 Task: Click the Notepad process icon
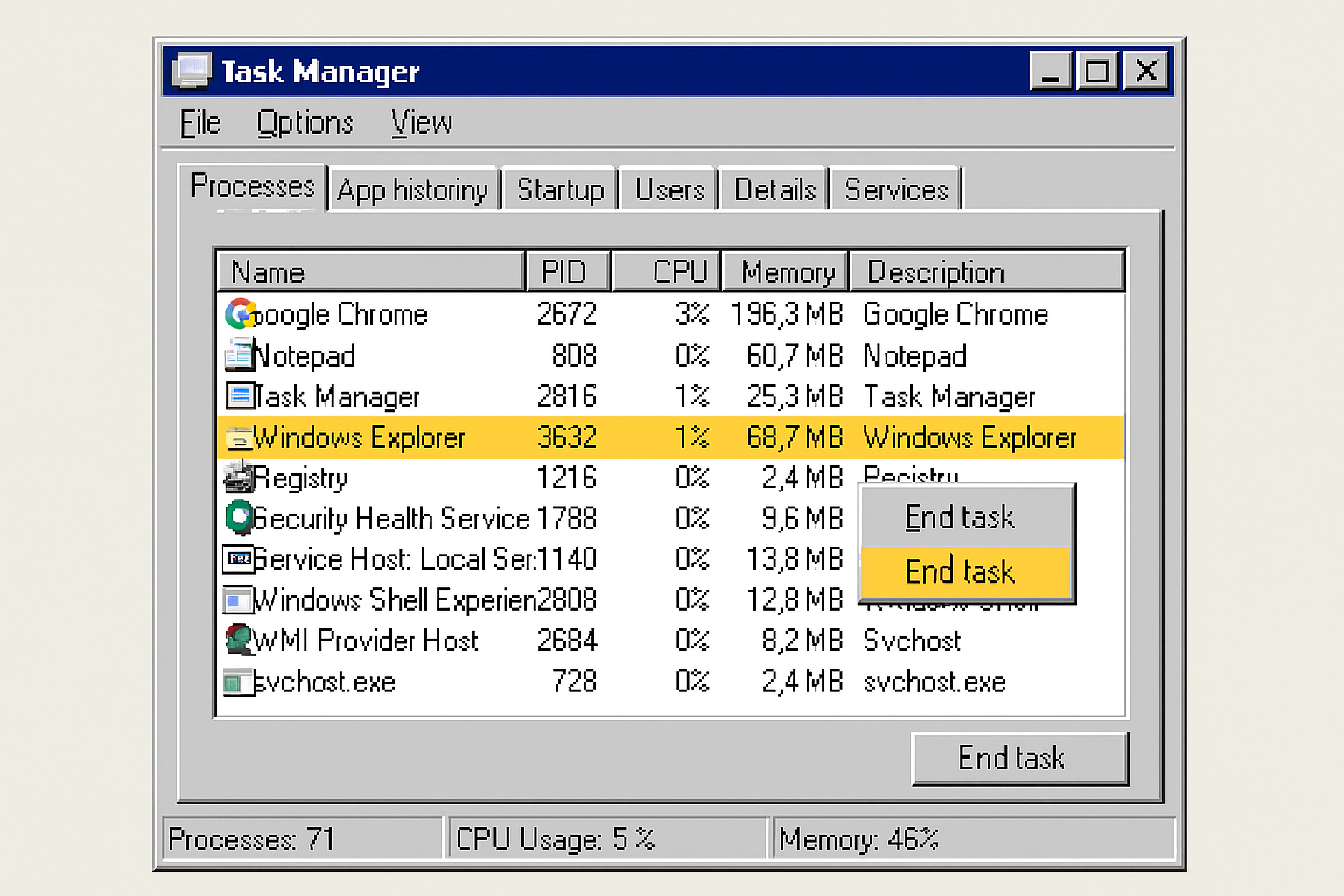[238, 355]
